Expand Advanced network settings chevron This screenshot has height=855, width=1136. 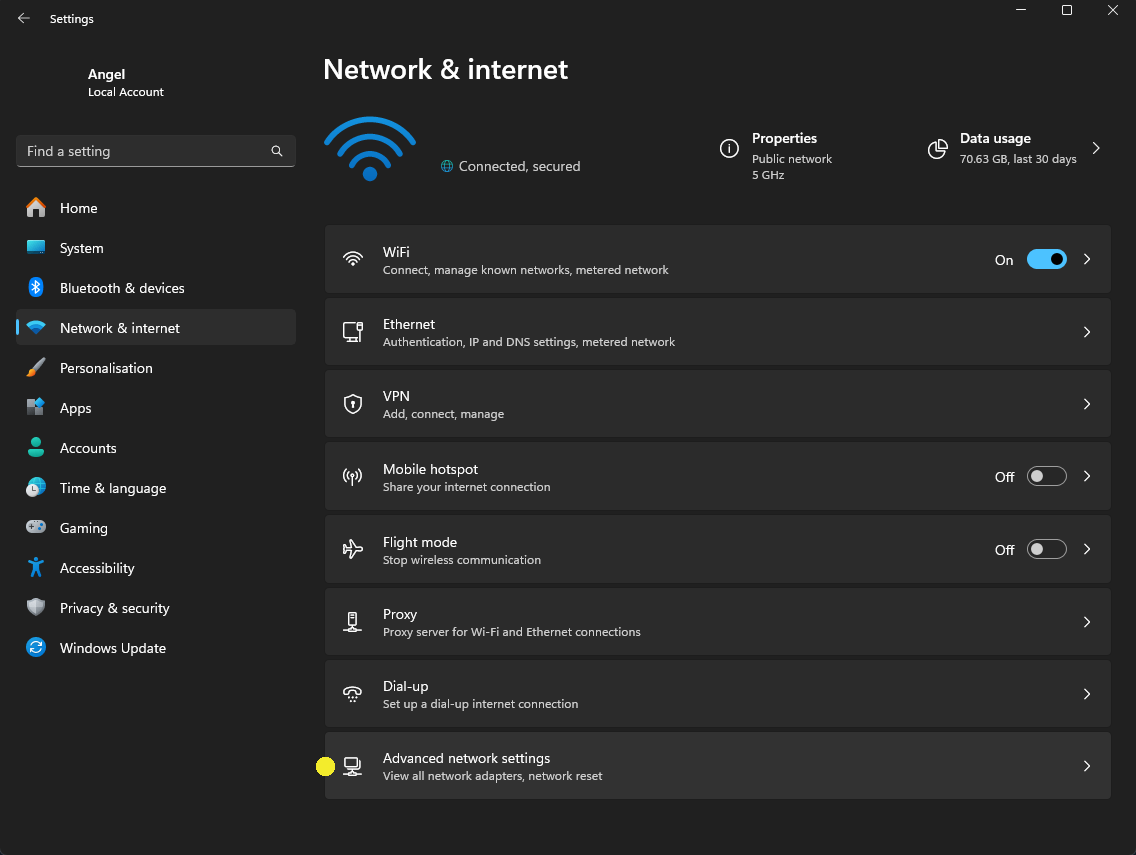(1087, 766)
